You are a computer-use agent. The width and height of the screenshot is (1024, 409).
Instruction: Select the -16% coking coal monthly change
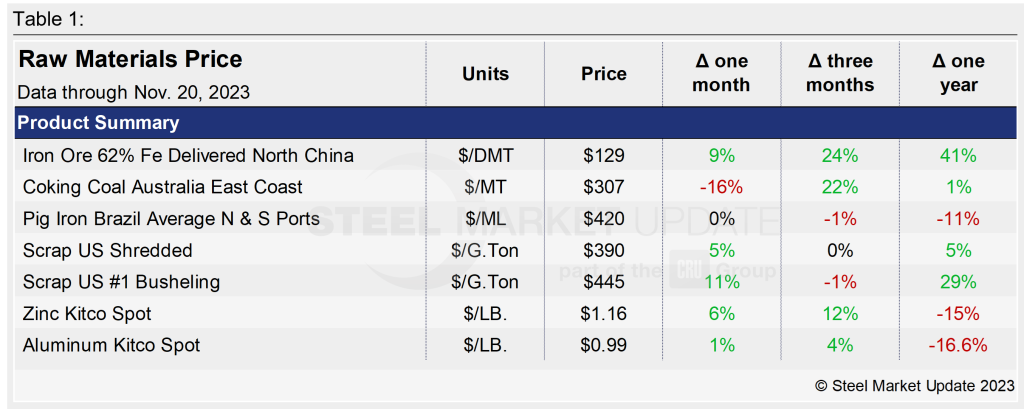721,187
